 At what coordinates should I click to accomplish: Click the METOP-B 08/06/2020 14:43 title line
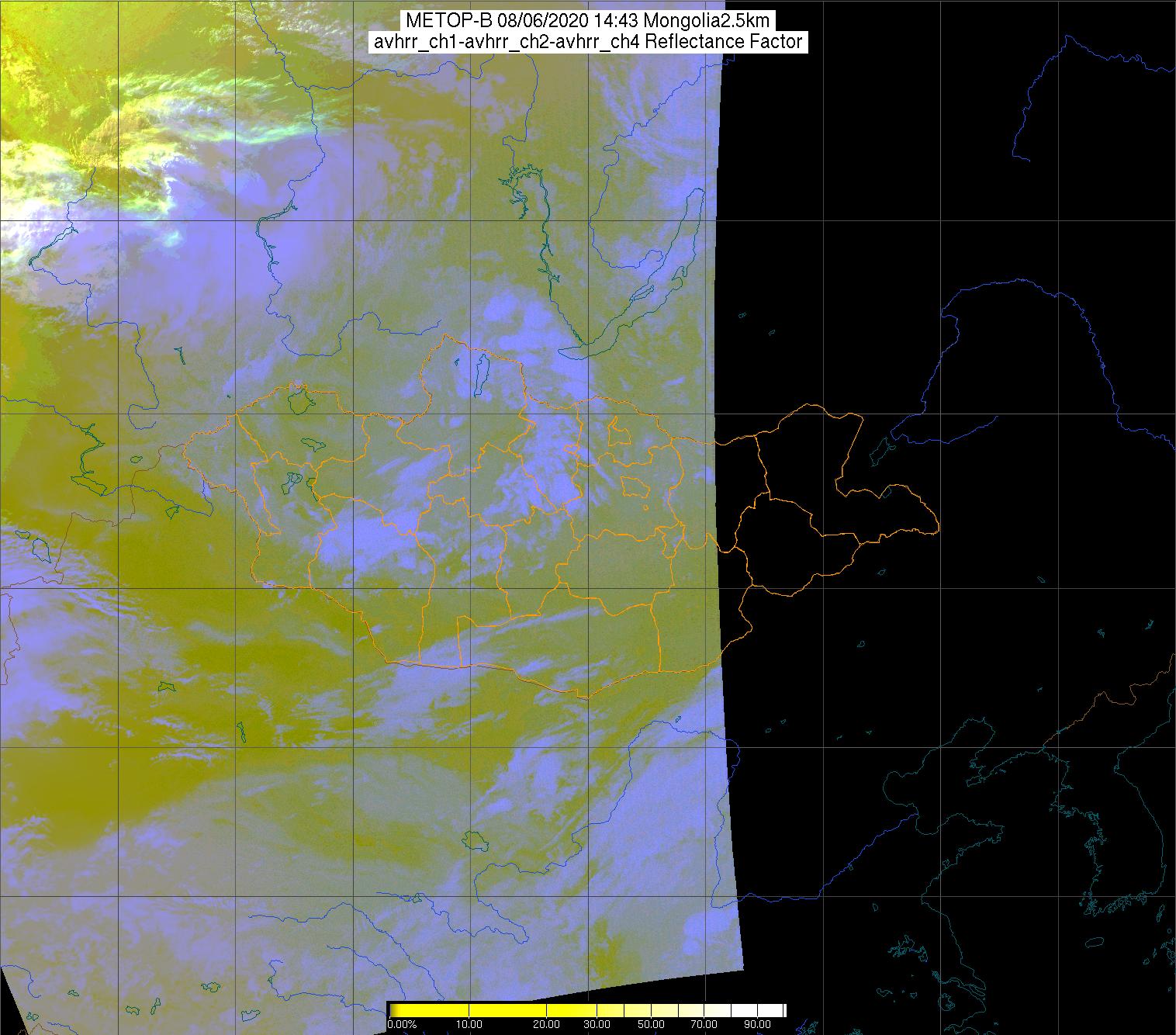587,21
